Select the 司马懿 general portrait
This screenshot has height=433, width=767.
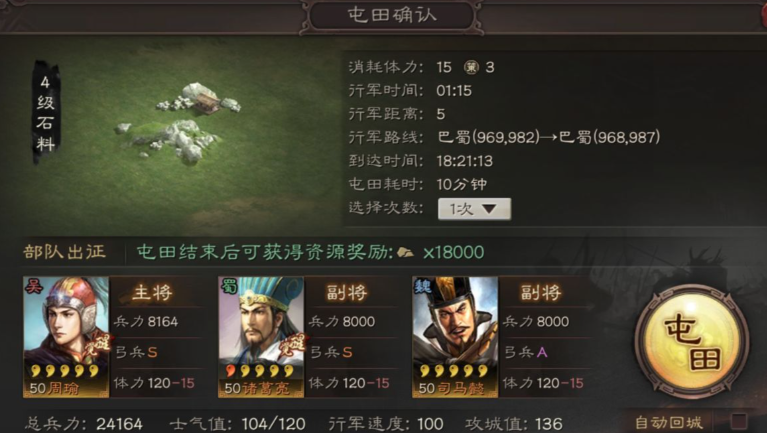point(455,337)
